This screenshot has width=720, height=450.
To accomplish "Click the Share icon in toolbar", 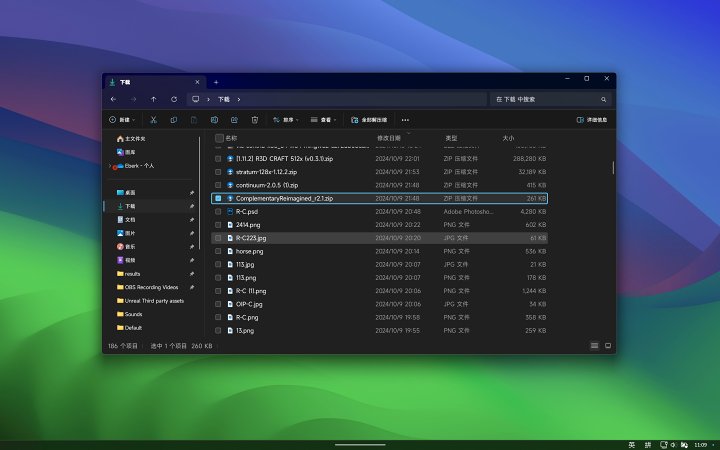I will coord(235,120).
